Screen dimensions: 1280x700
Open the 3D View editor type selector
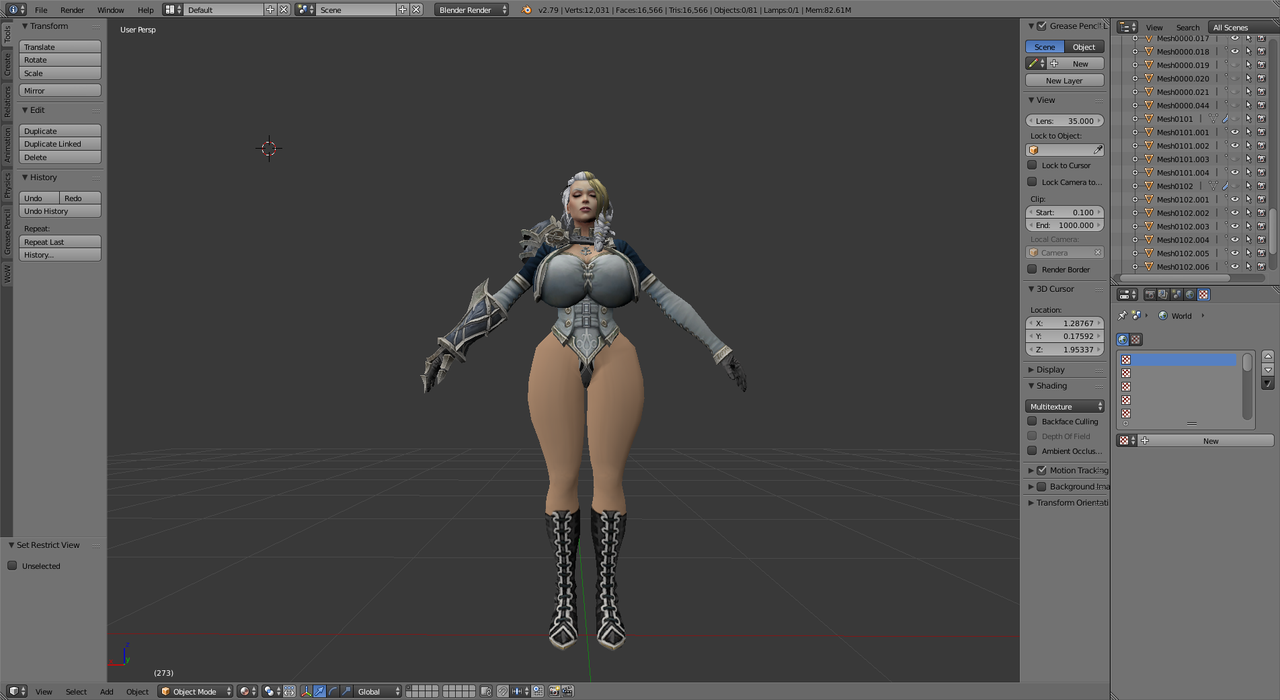[17, 691]
